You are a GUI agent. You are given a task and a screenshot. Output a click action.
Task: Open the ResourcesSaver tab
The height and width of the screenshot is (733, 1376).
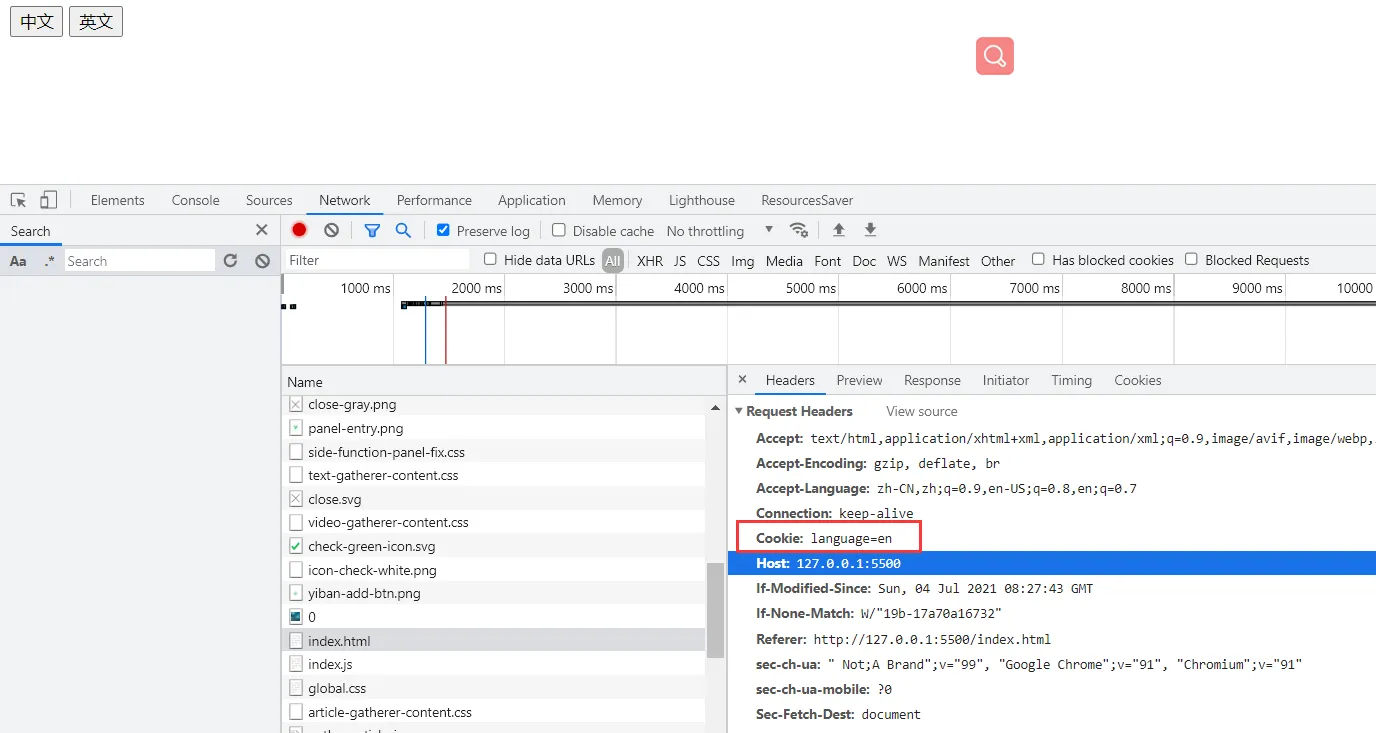pyautogui.click(x=807, y=200)
